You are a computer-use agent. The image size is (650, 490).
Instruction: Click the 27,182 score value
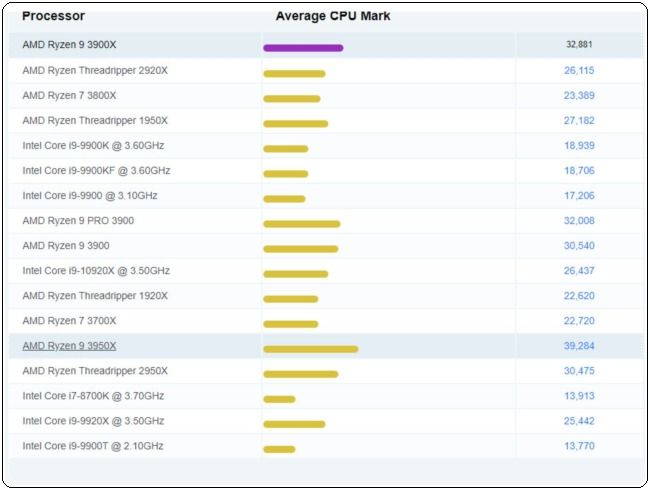point(579,120)
